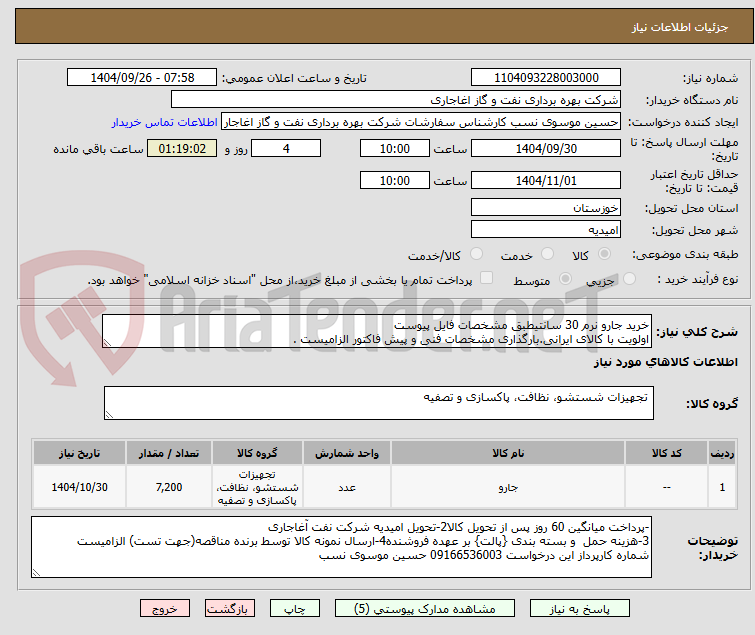Click the 7,200 quantity cell
The width and height of the screenshot is (755, 635).
(x=169, y=487)
